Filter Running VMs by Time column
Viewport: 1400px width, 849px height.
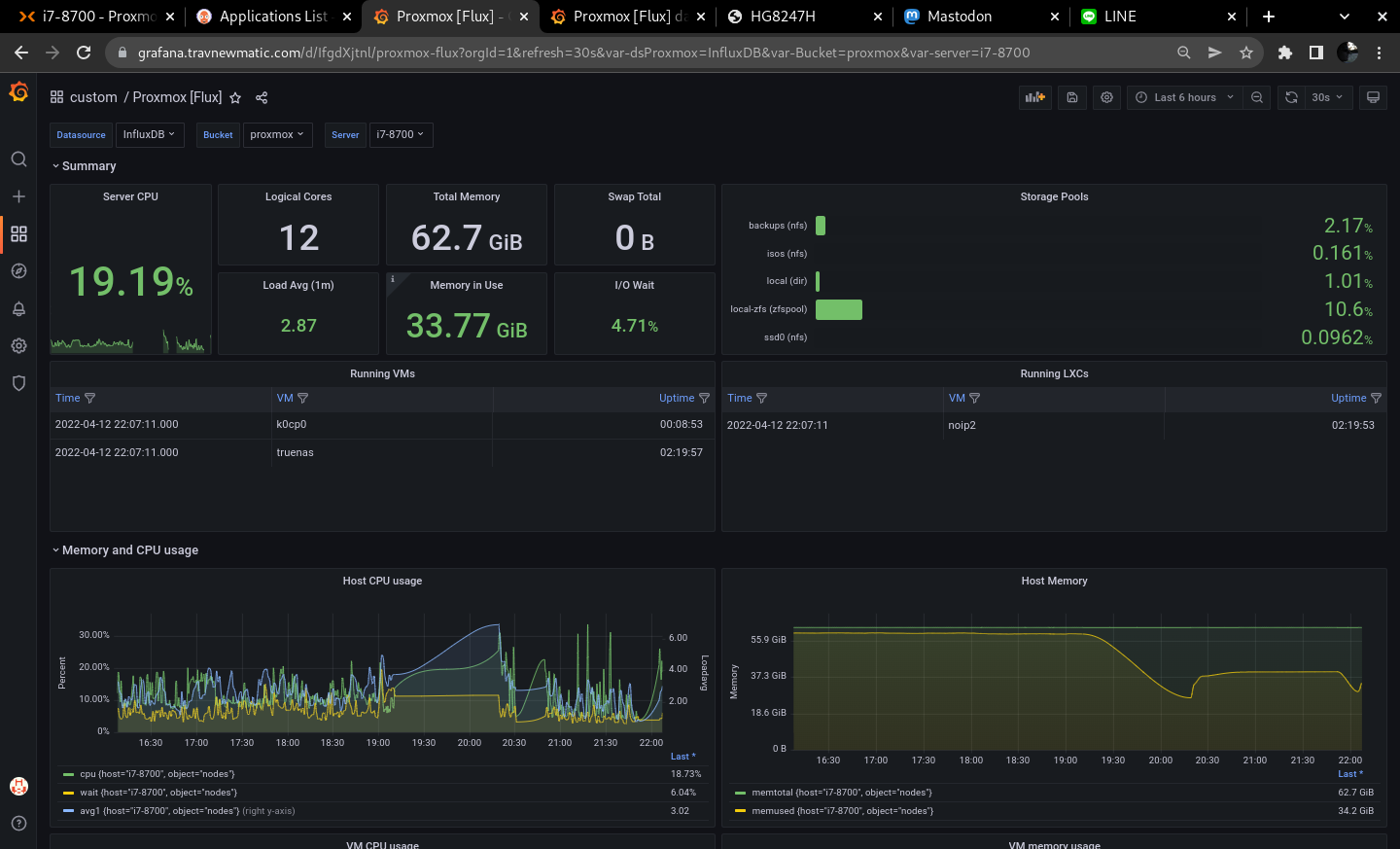[90, 399]
